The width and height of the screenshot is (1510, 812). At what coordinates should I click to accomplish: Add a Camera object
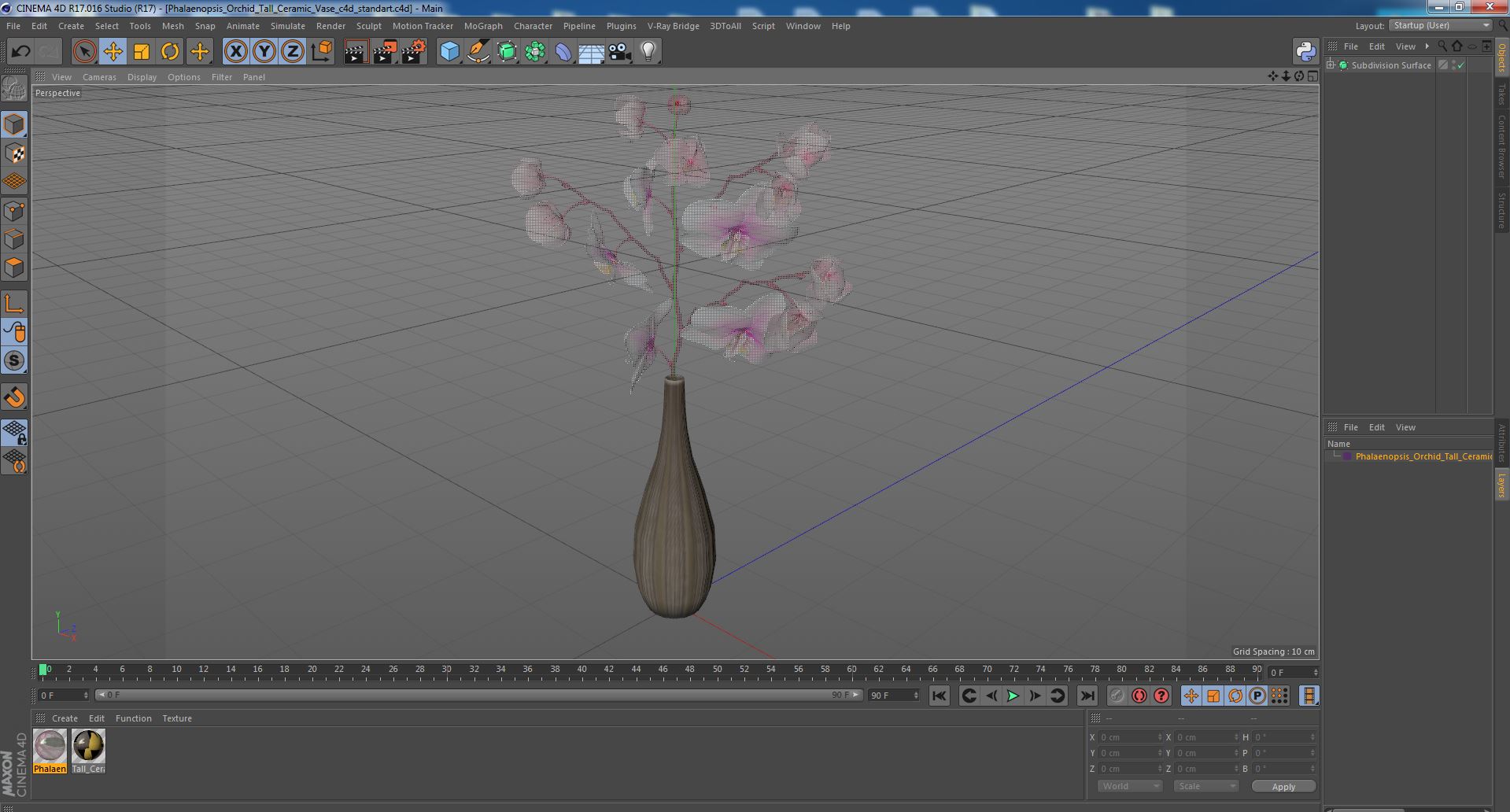point(620,52)
